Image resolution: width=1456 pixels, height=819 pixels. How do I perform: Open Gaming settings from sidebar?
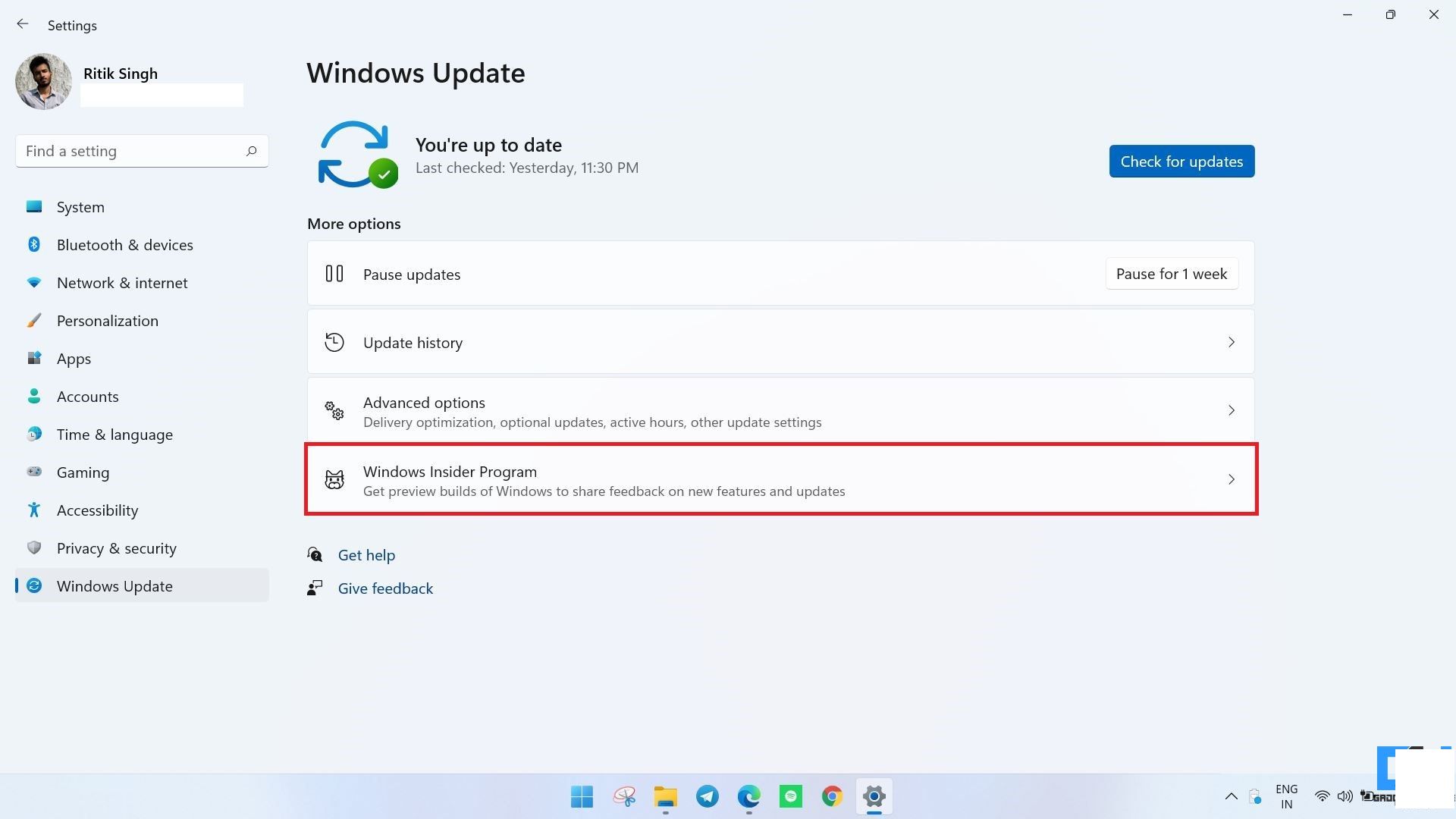click(x=84, y=471)
